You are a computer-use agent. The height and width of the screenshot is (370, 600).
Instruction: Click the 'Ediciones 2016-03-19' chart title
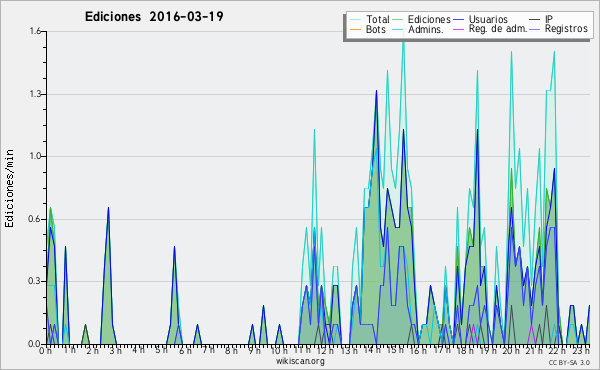pyautogui.click(x=154, y=17)
